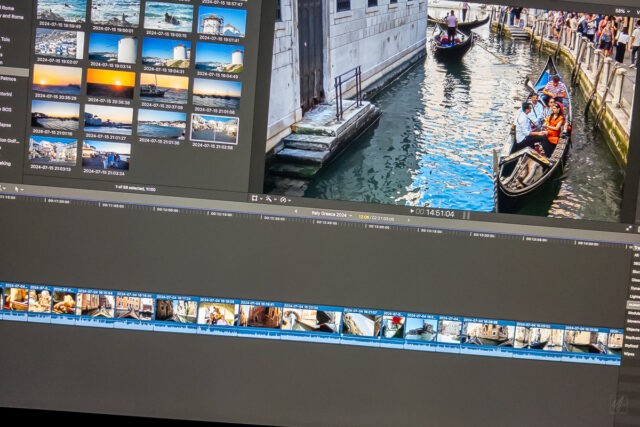The image size is (640, 427).
Task: Select the Patmos event in the sidebar
Action: coord(7,76)
